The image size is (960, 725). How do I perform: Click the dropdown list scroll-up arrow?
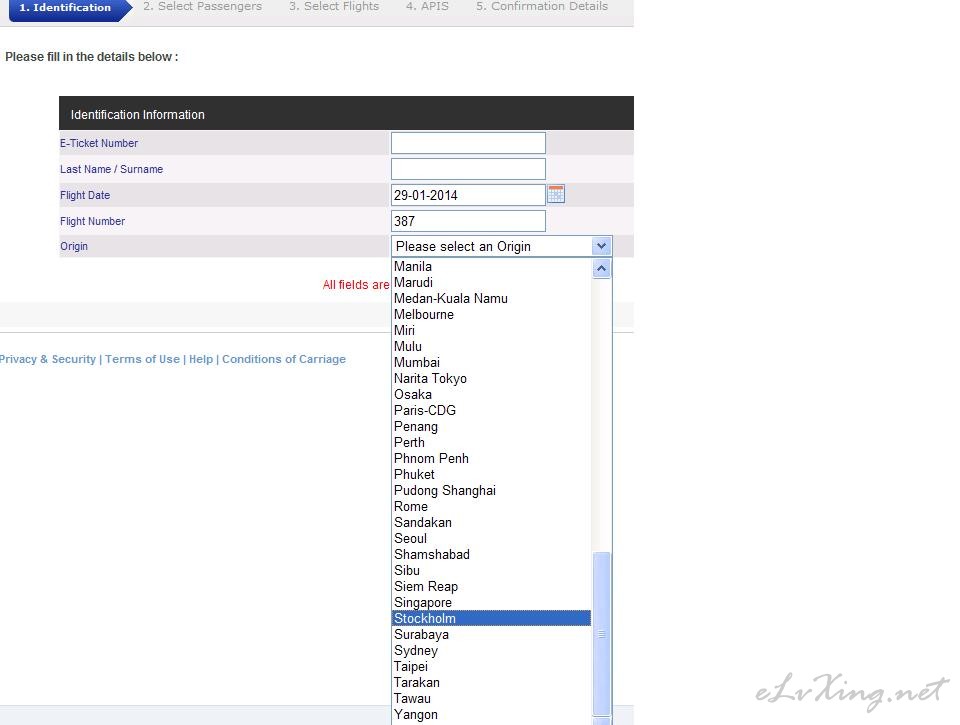[601, 268]
